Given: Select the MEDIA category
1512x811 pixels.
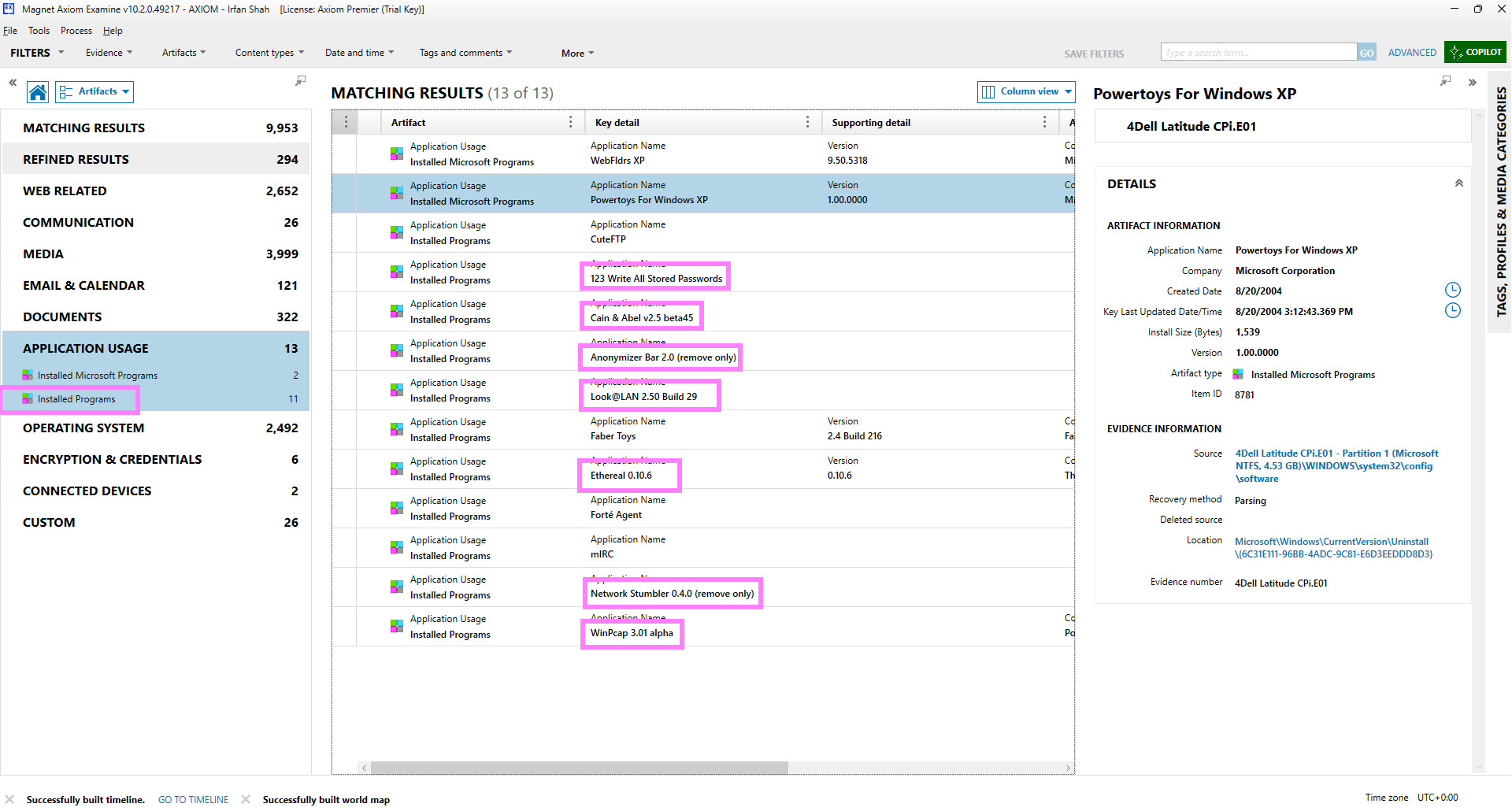Looking at the screenshot, I should point(156,254).
